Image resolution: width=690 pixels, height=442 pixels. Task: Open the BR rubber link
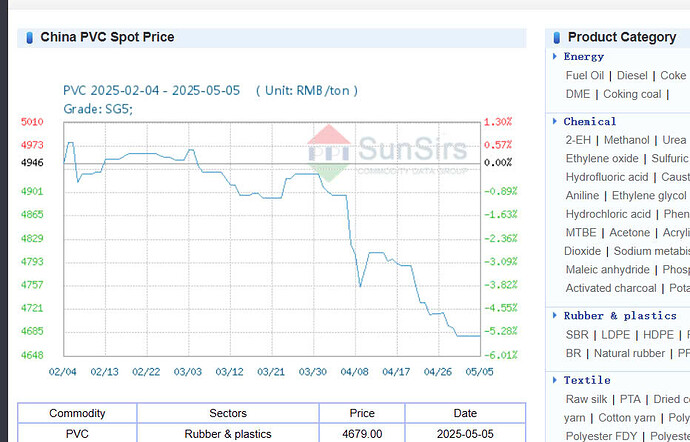(573, 353)
